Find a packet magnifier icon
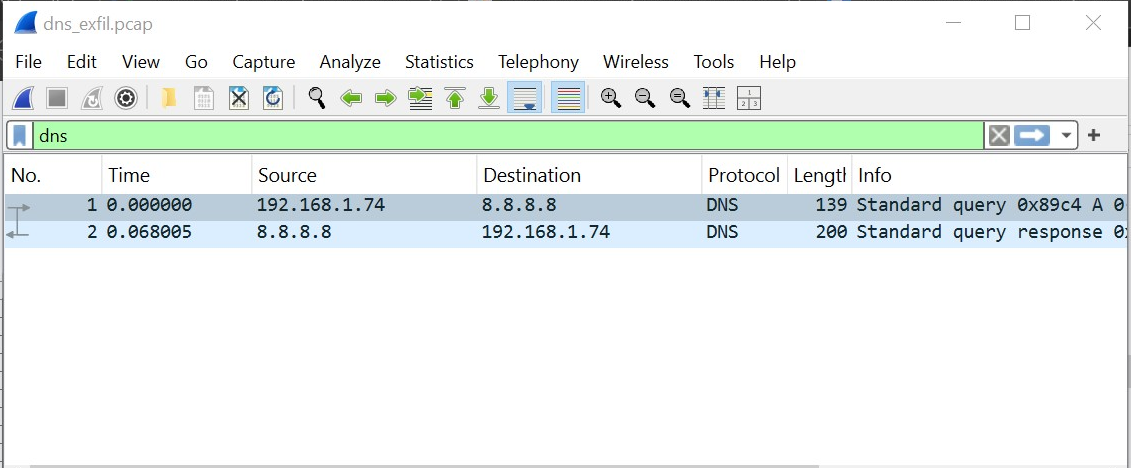The height and width of the screenshot is (468, 1131). click(x=316, y=98)
